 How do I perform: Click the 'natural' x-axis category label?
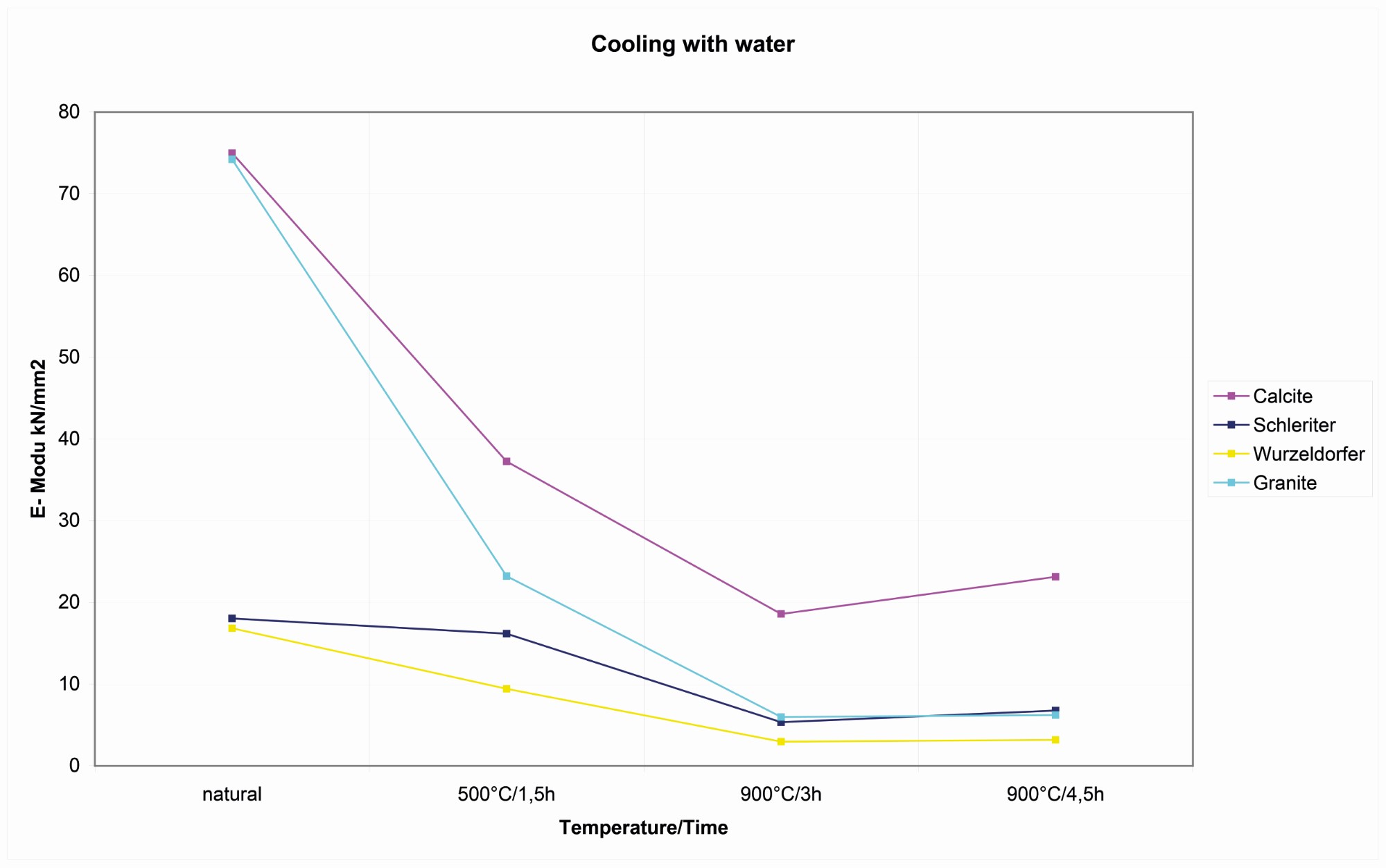pyautogui.click(x=232, y=794)
